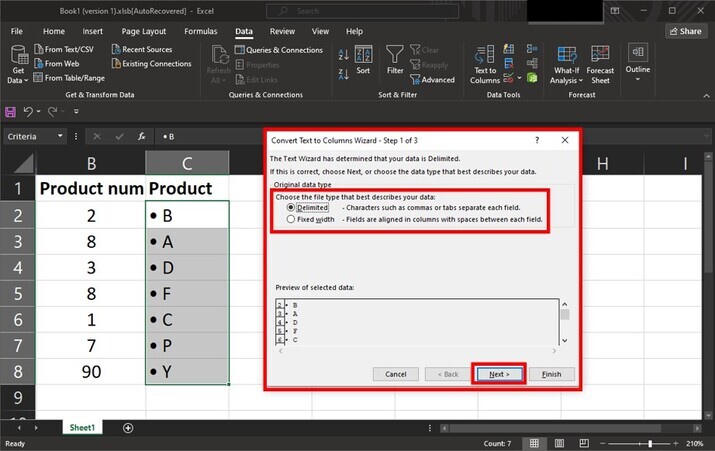Customize Quick Access Toolbar dropdown
This screenshot has height=451, width=715.
76,111
